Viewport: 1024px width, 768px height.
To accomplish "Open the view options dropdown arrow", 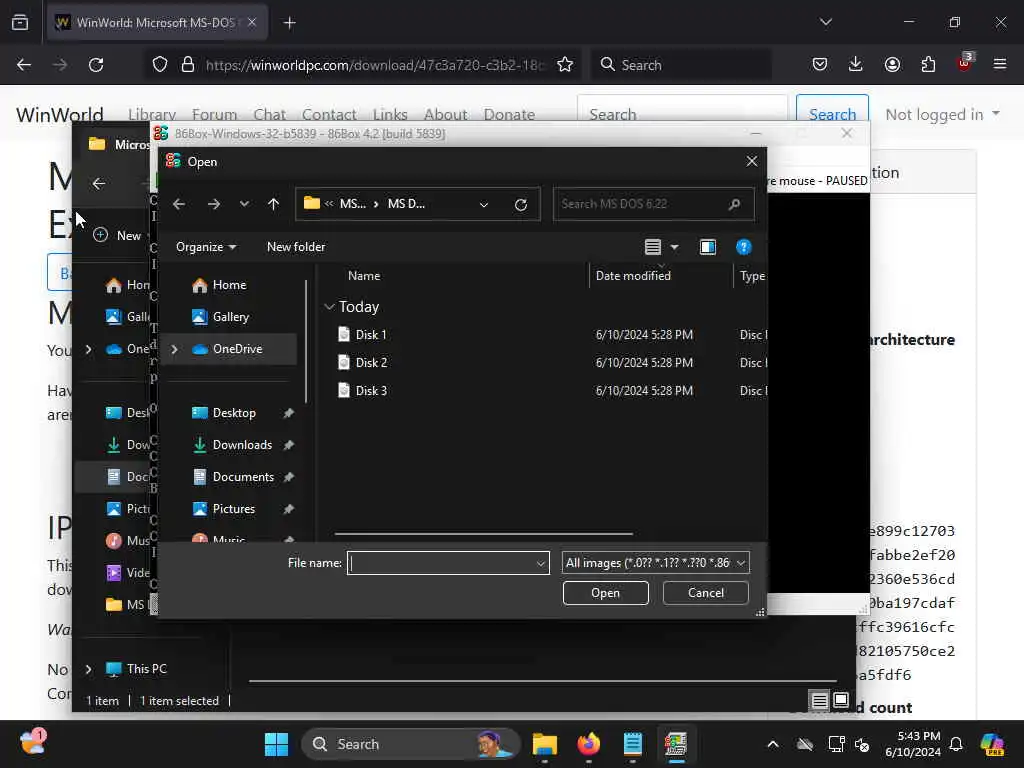I will pyautogui.click(x=675, y=247).
